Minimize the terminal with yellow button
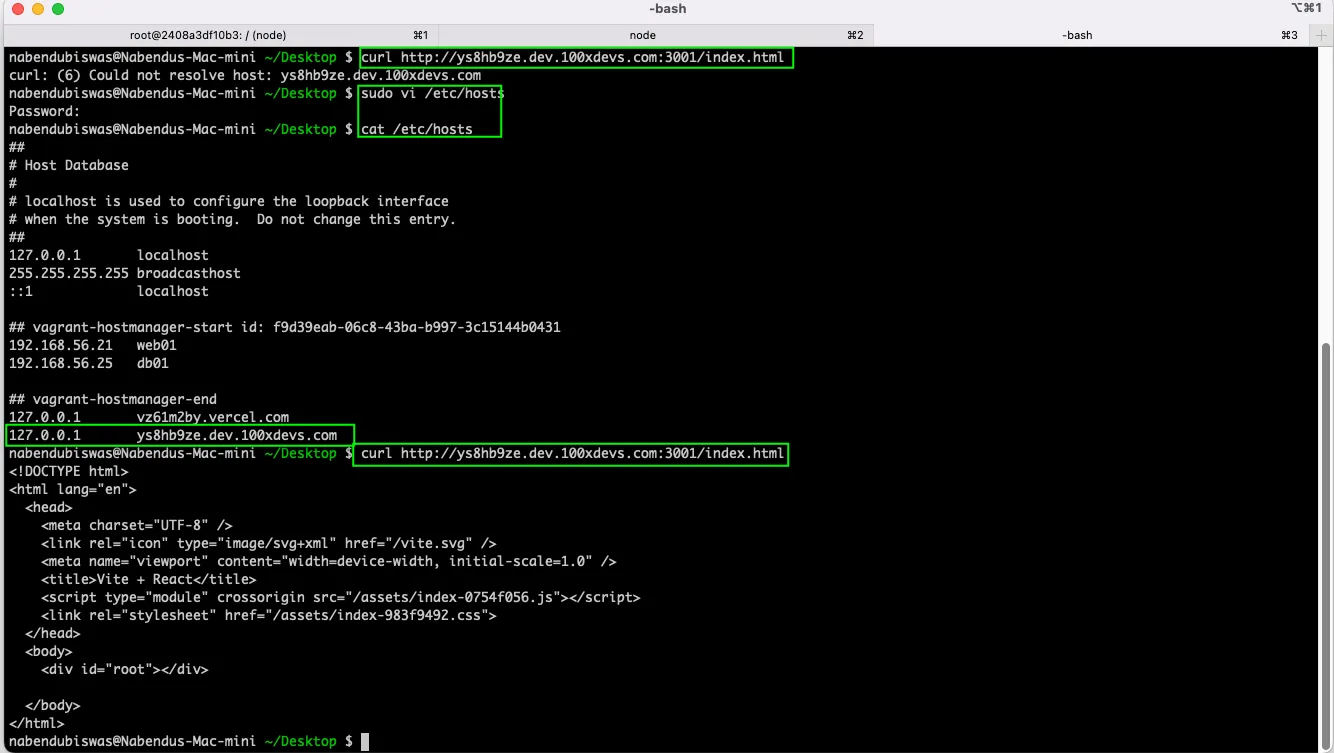The height and width of the screenshot is (753, 1334). (38, 9)
